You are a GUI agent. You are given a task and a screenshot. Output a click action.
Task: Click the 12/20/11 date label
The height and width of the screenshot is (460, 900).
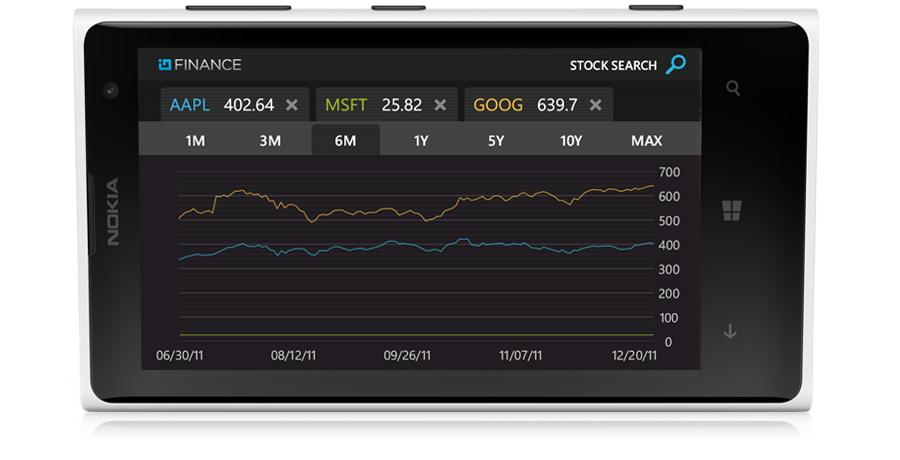(x=634, y=355)
